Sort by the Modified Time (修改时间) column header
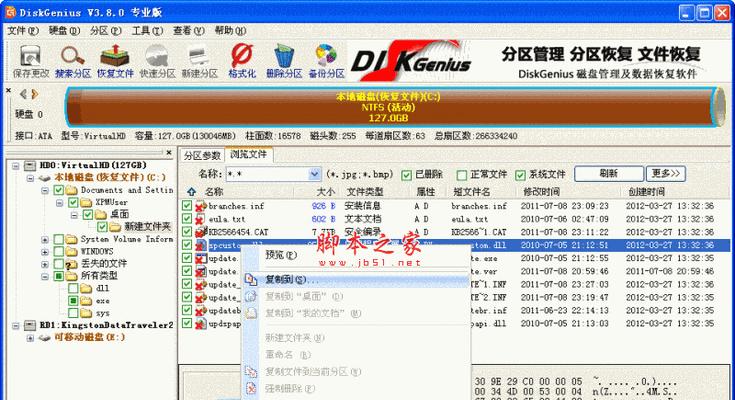This screenshot has width=735, height=400. tap(541, 192)
